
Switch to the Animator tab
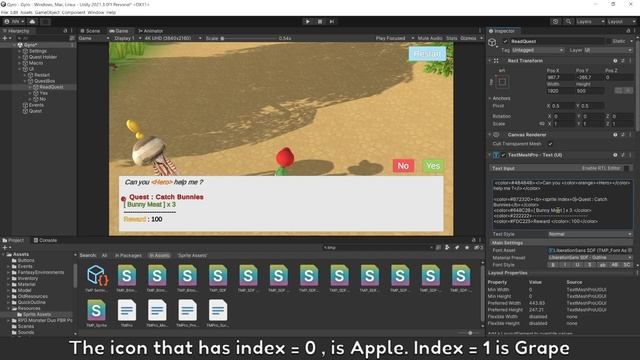pyautogui.click(x=151, y=31)
